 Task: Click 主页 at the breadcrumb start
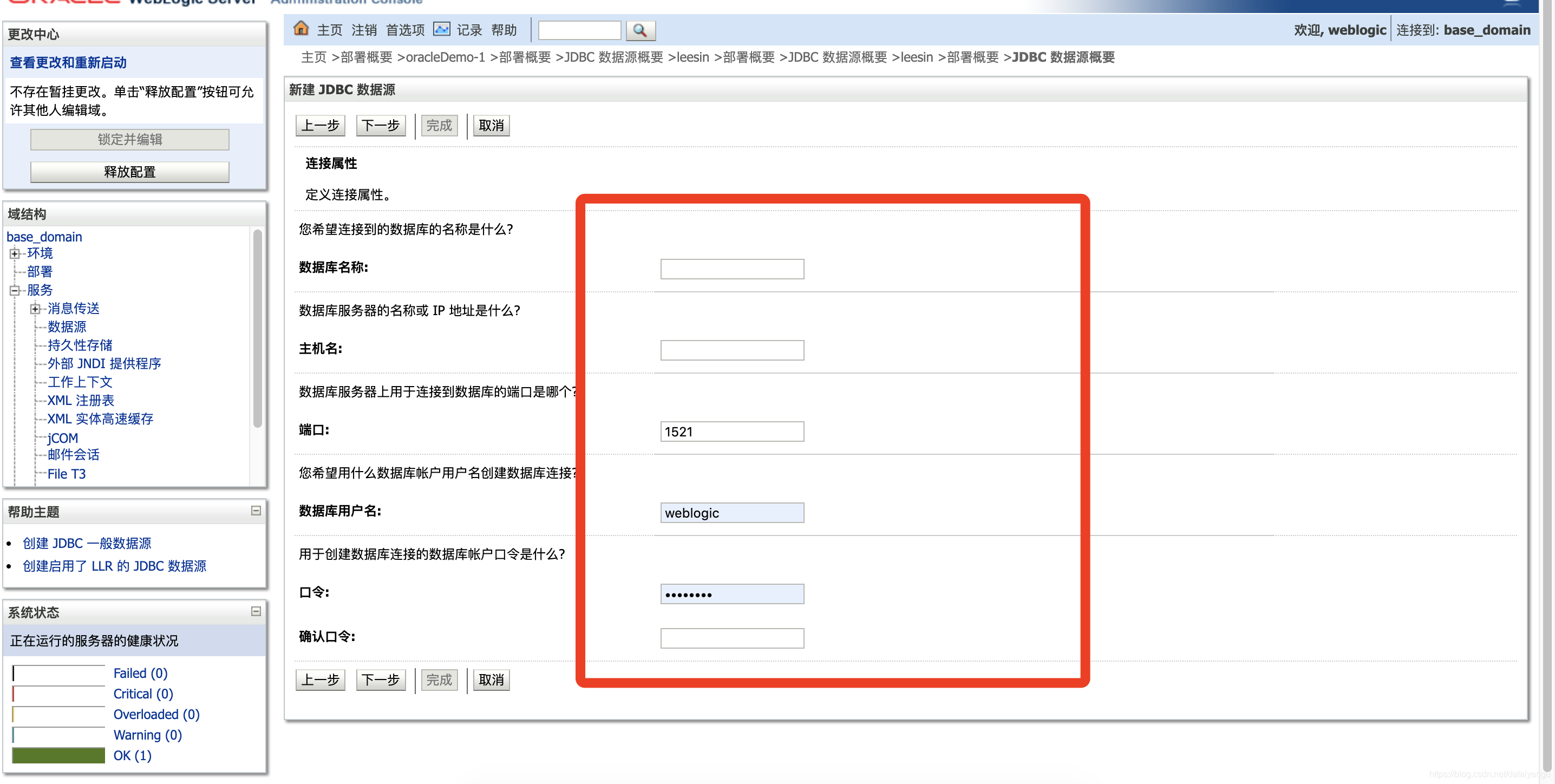click(314, 57)
